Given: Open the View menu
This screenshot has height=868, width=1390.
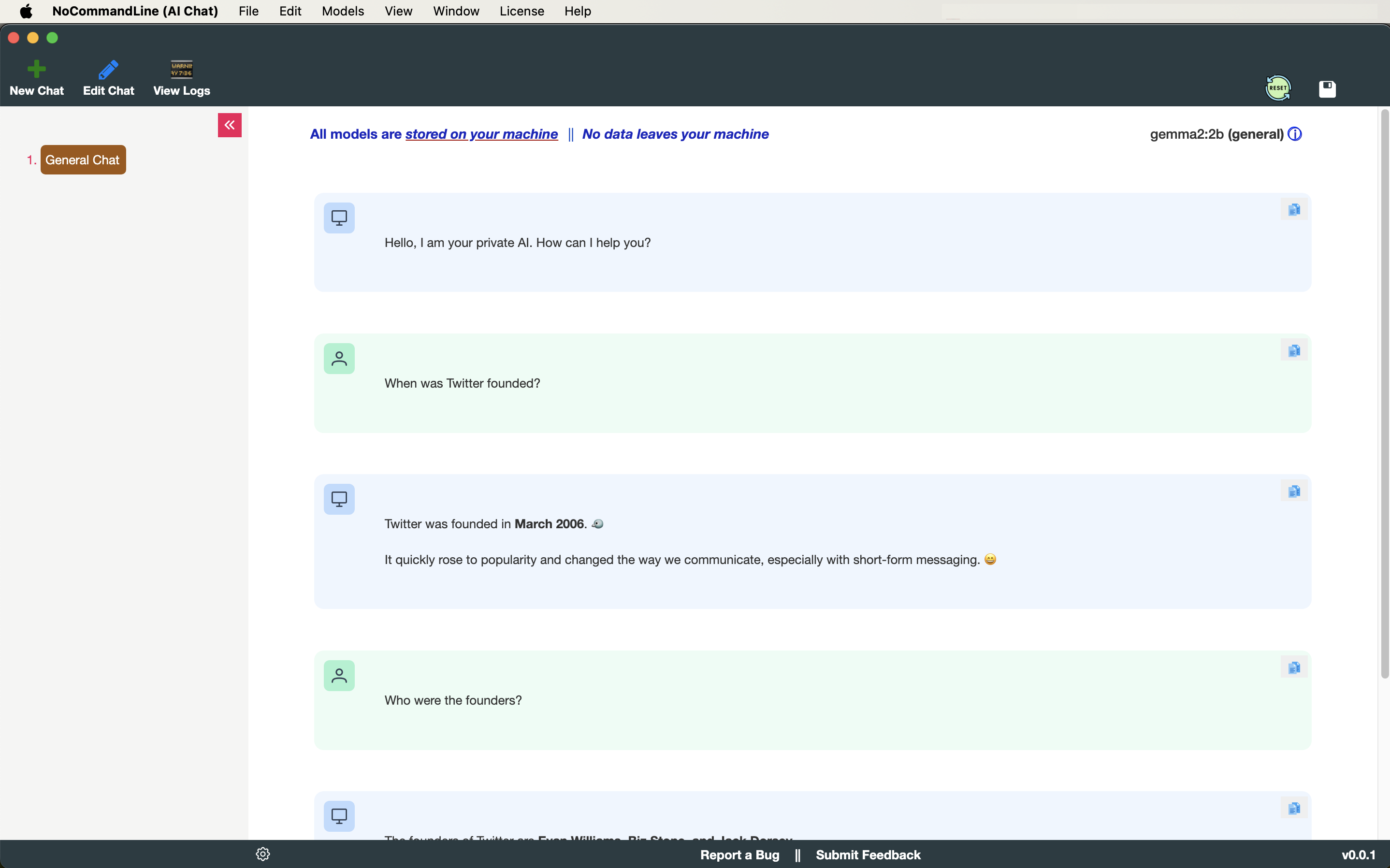Looking at the screenshot, I should tap(398, 11).
